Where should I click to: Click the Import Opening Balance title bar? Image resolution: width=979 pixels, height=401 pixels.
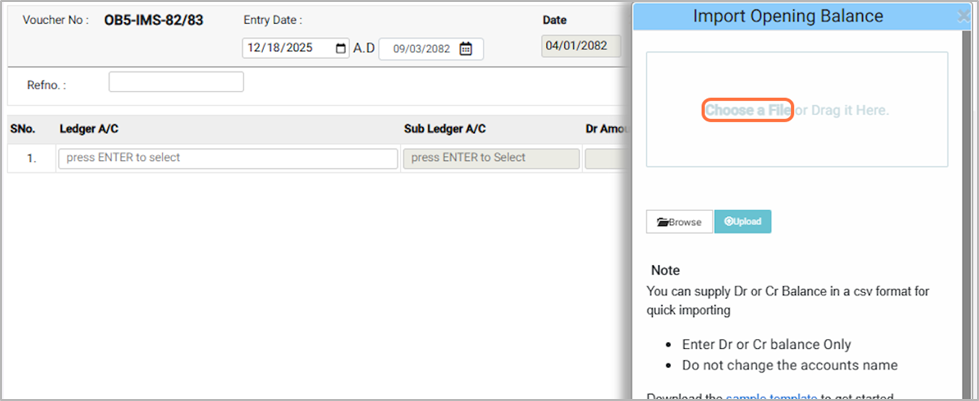pyautogui.click(x=788, y=16)
